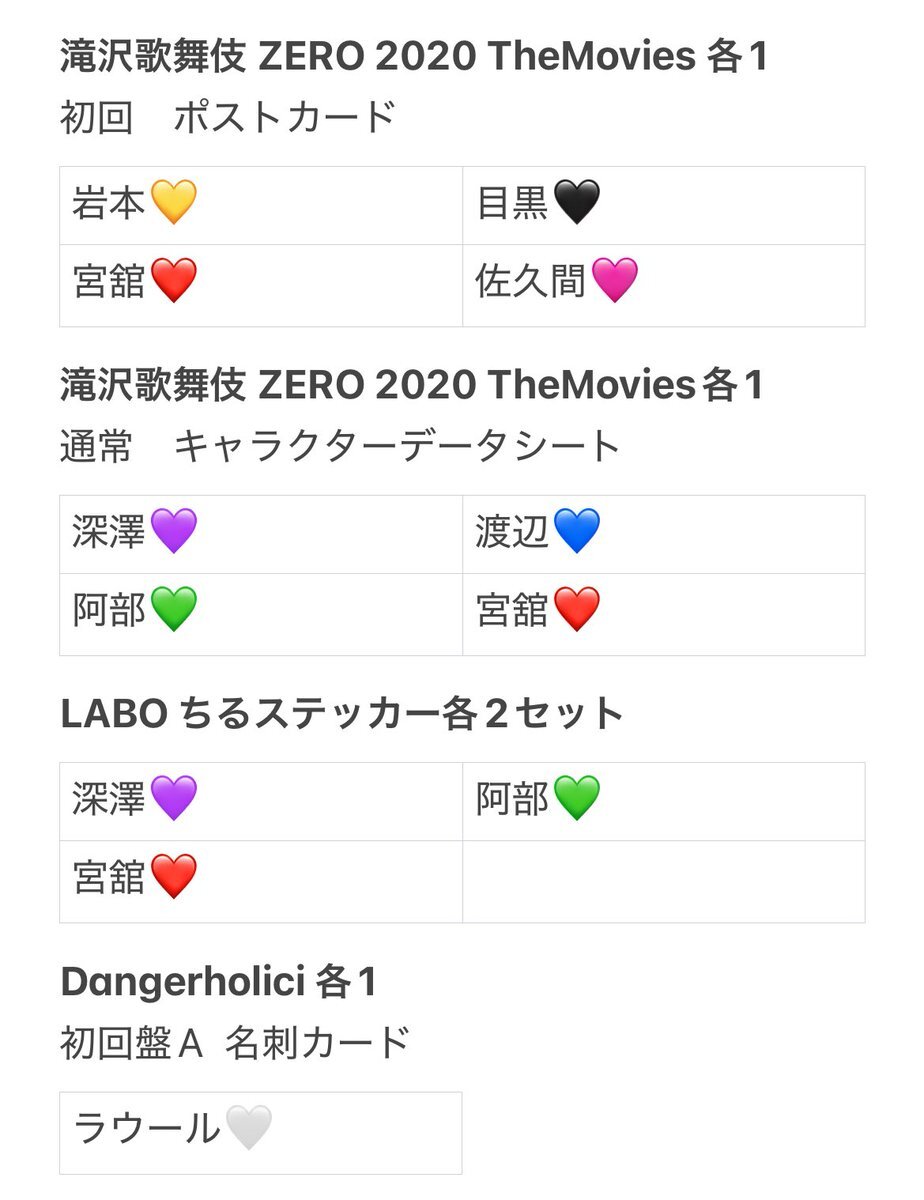Select the 深澤 text in the LABO table
924x1200 pixels.
[x=109, y=800]
